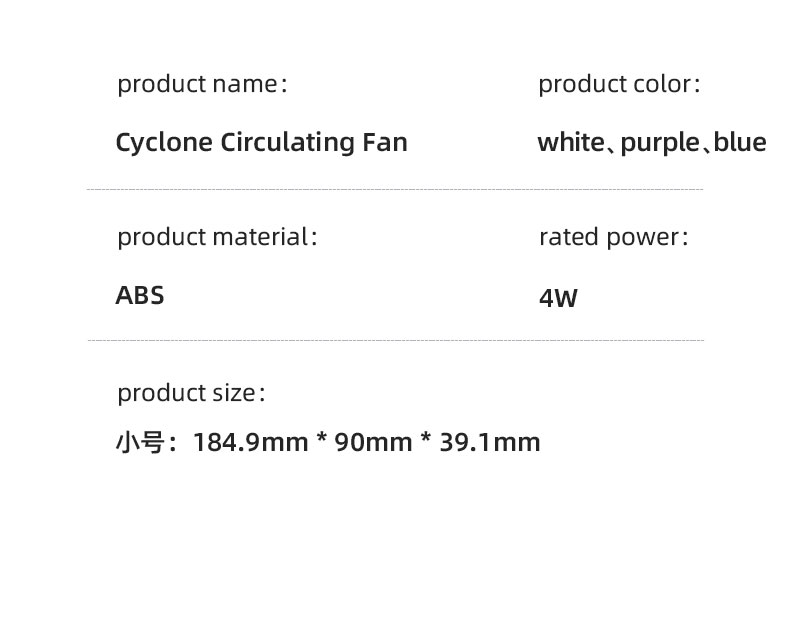Click the "product material:" label

click(x=217, y=237)
